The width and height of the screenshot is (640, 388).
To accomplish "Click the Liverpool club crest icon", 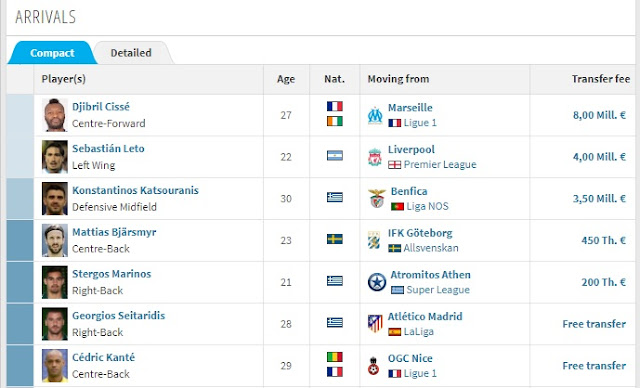I will pos(375,157).
